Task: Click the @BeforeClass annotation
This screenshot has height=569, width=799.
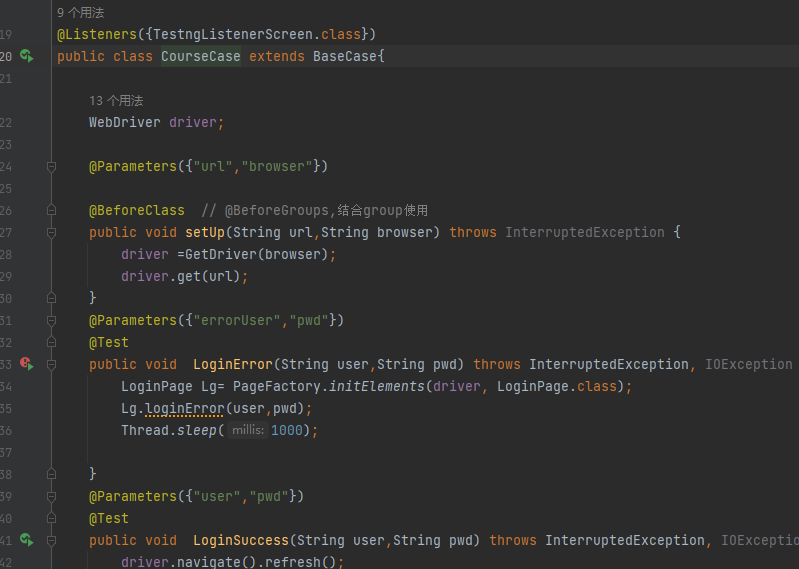Action: (x=137, y=210)
